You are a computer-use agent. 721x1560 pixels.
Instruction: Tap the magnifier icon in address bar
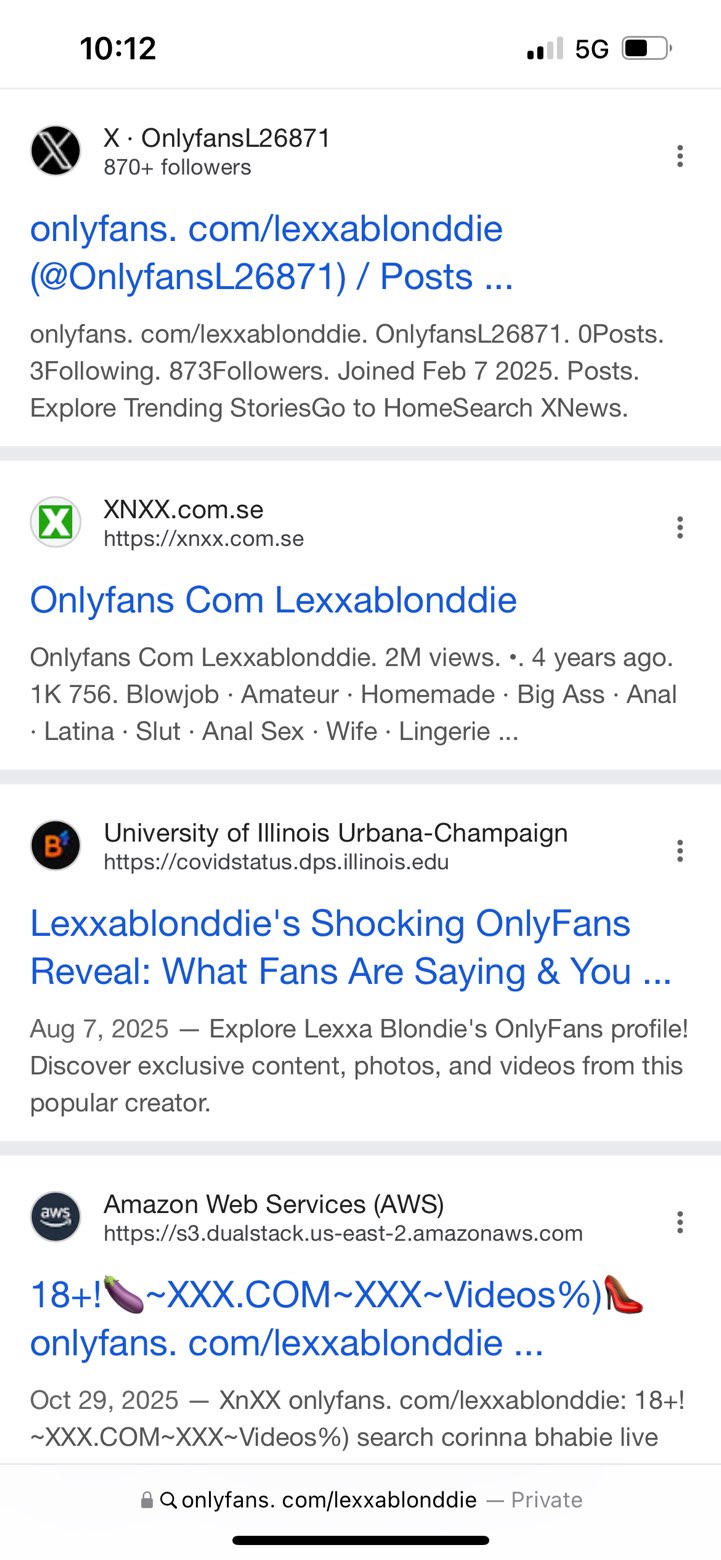168,1500
